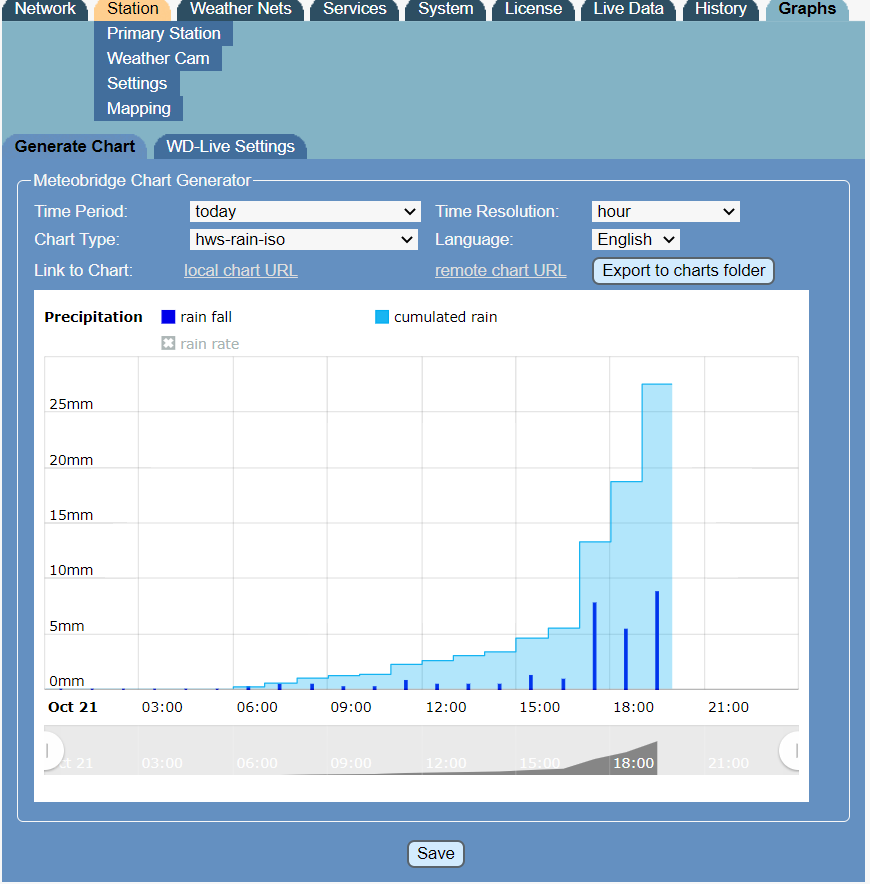Switch to the WD-Live Settings tab
The width and height of the screenshot is (870, 884).
(x=230, y=147)
